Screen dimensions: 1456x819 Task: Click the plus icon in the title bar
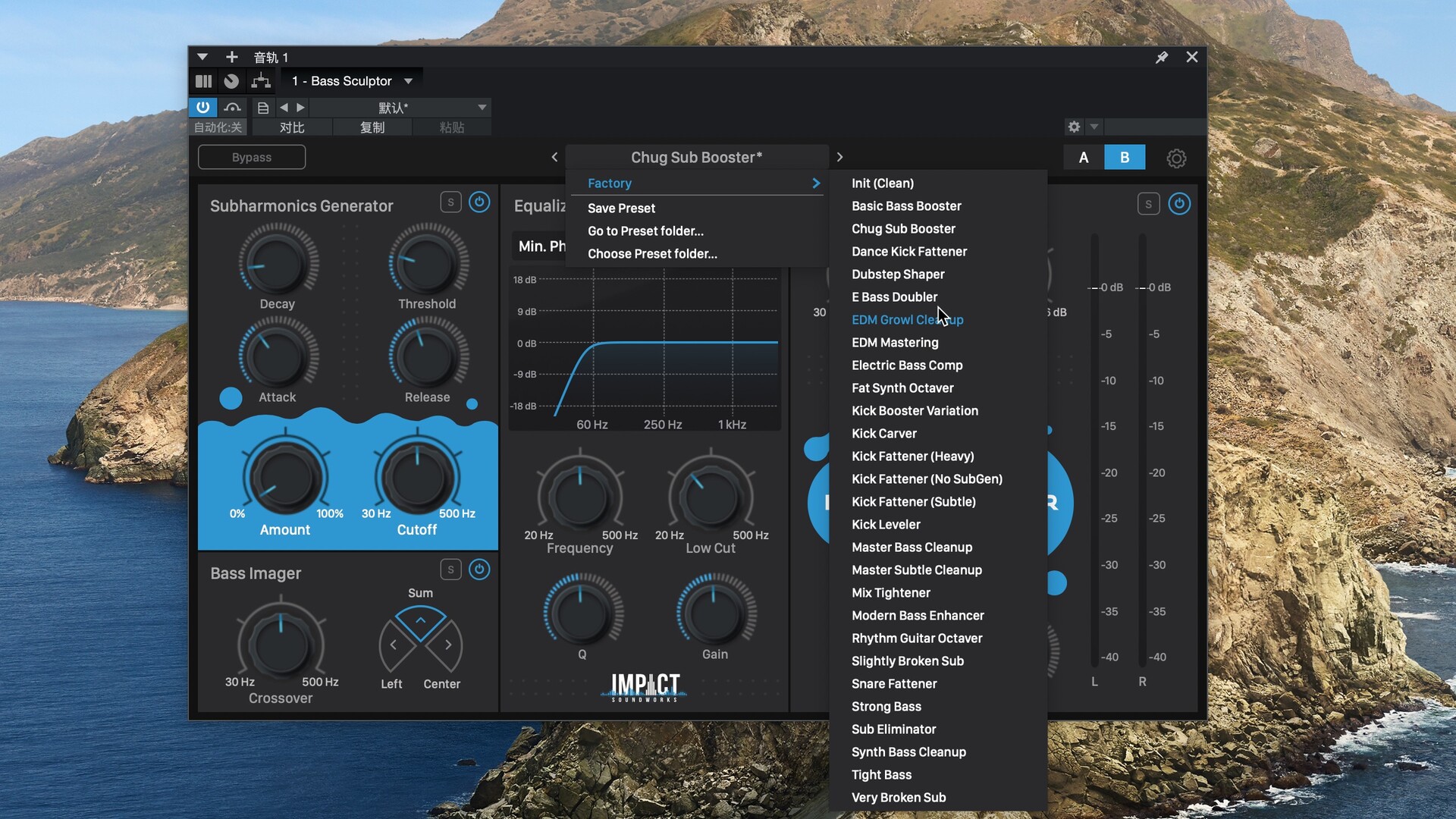(232, 57)
